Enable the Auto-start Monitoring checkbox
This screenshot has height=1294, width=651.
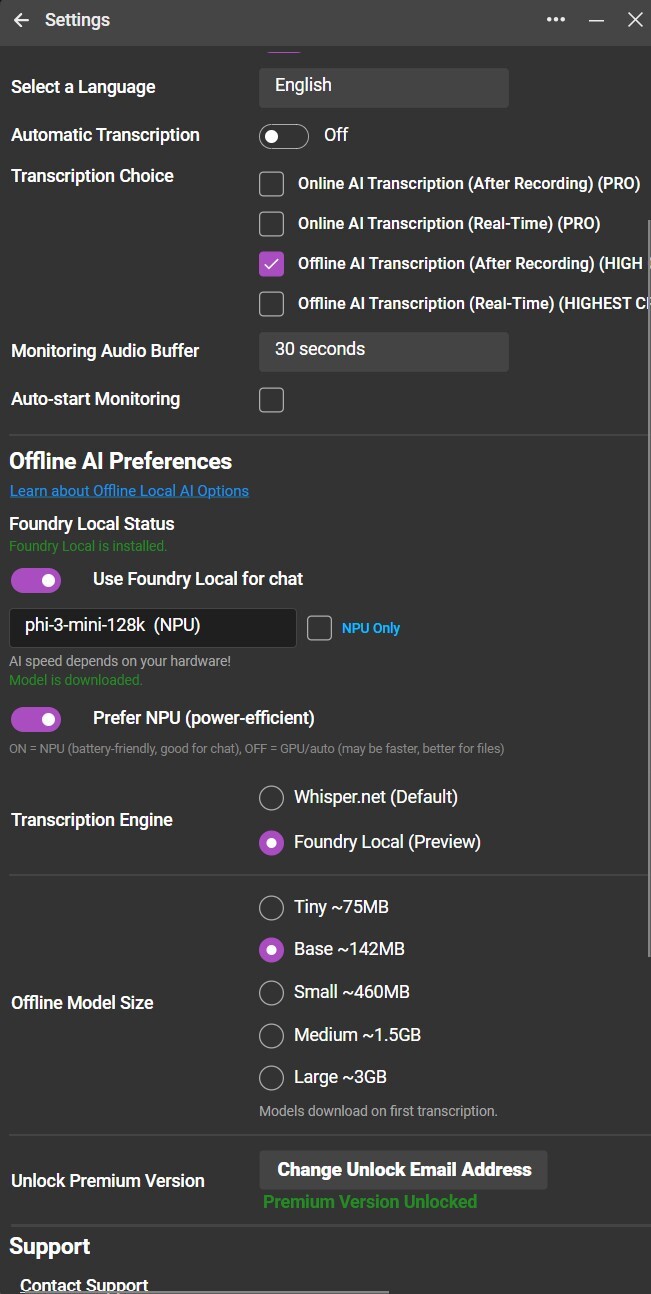point(271,400)
